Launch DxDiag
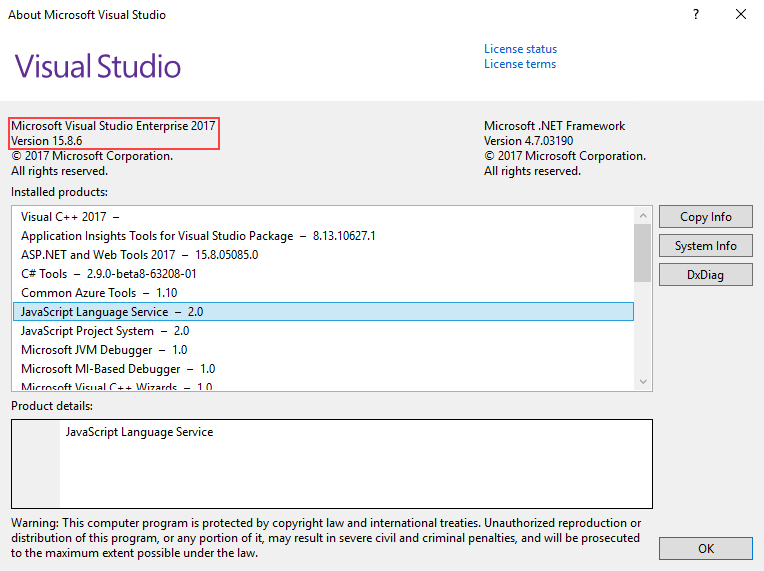The height and width of the screenshot is (571, 764). [706, 275]
